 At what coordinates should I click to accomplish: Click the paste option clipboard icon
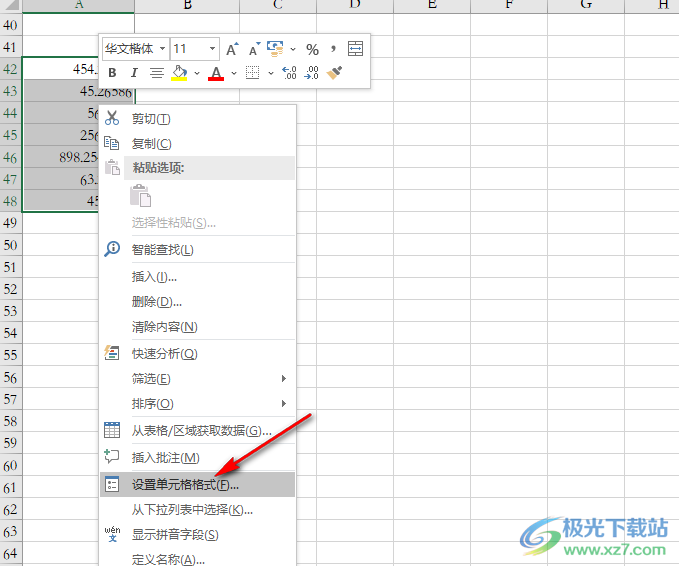[x=140, y=196]
